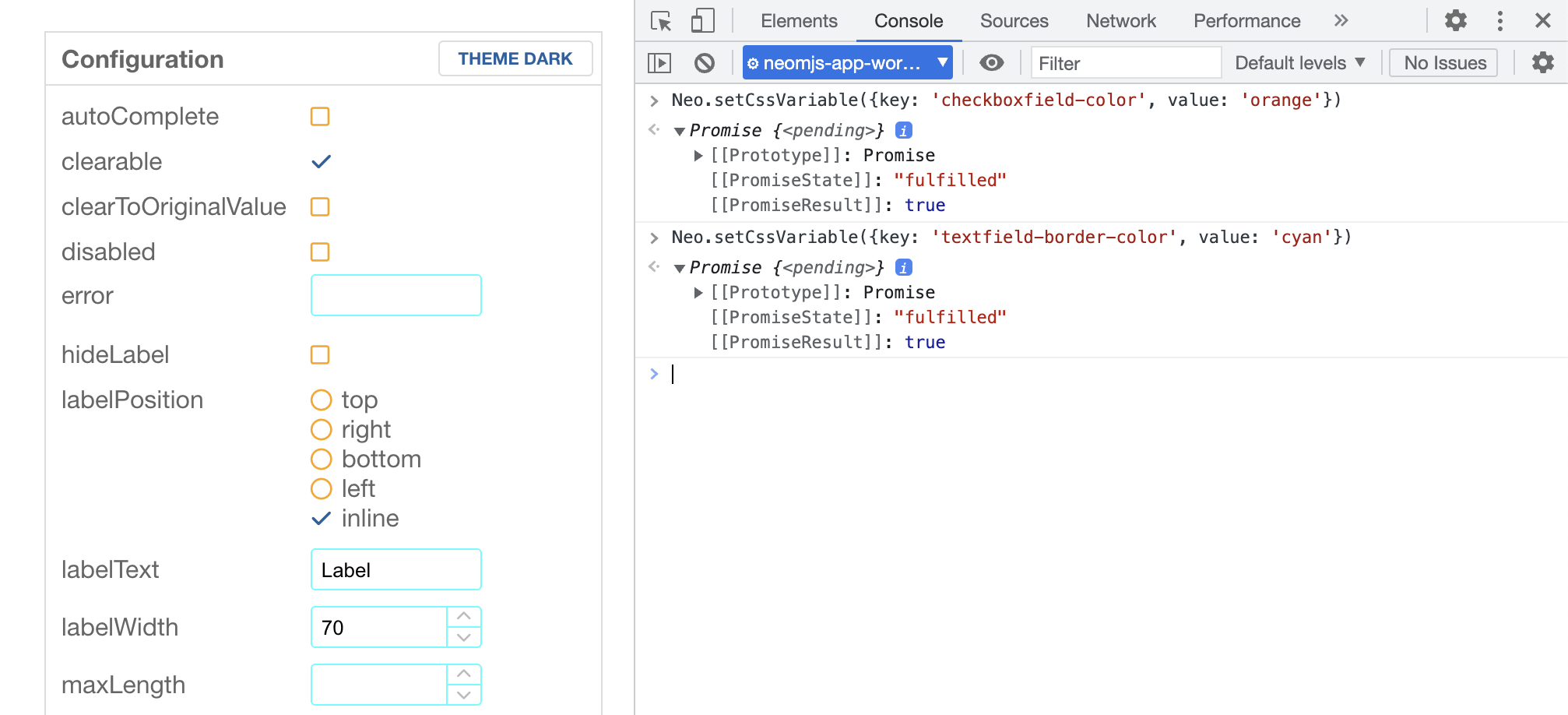This screenshot has height=715, width=1568.
Task: Open the console settings gear icon
Action: 1542,63
